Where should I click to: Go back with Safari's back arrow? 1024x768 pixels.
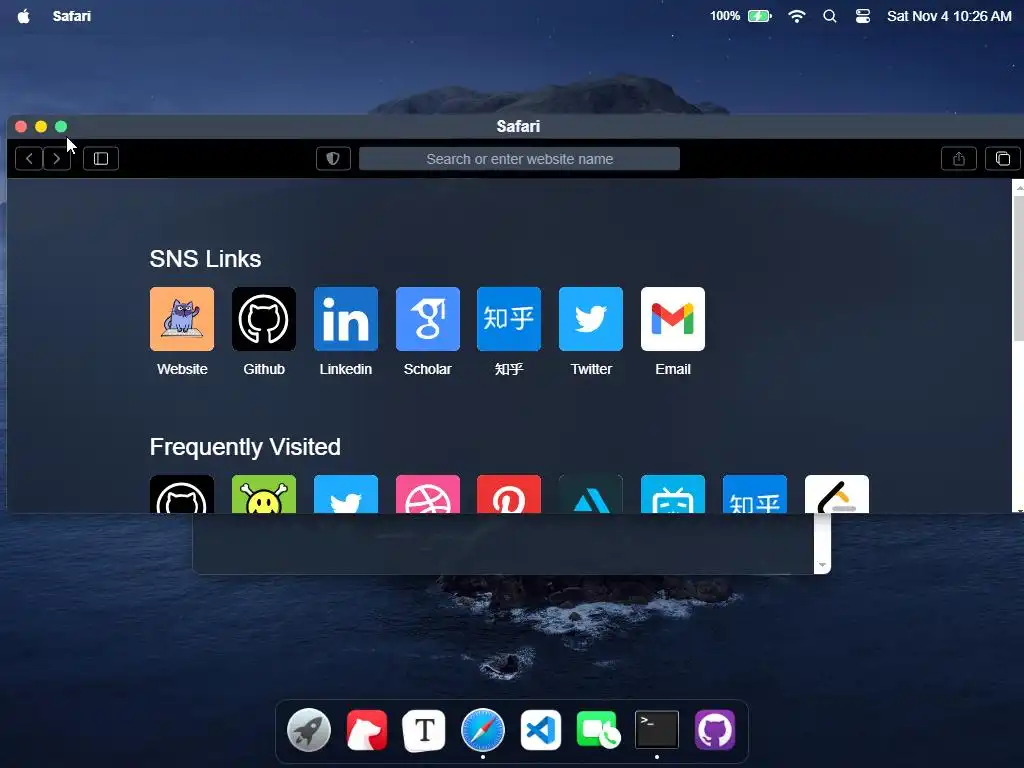(x=29, y=159)
